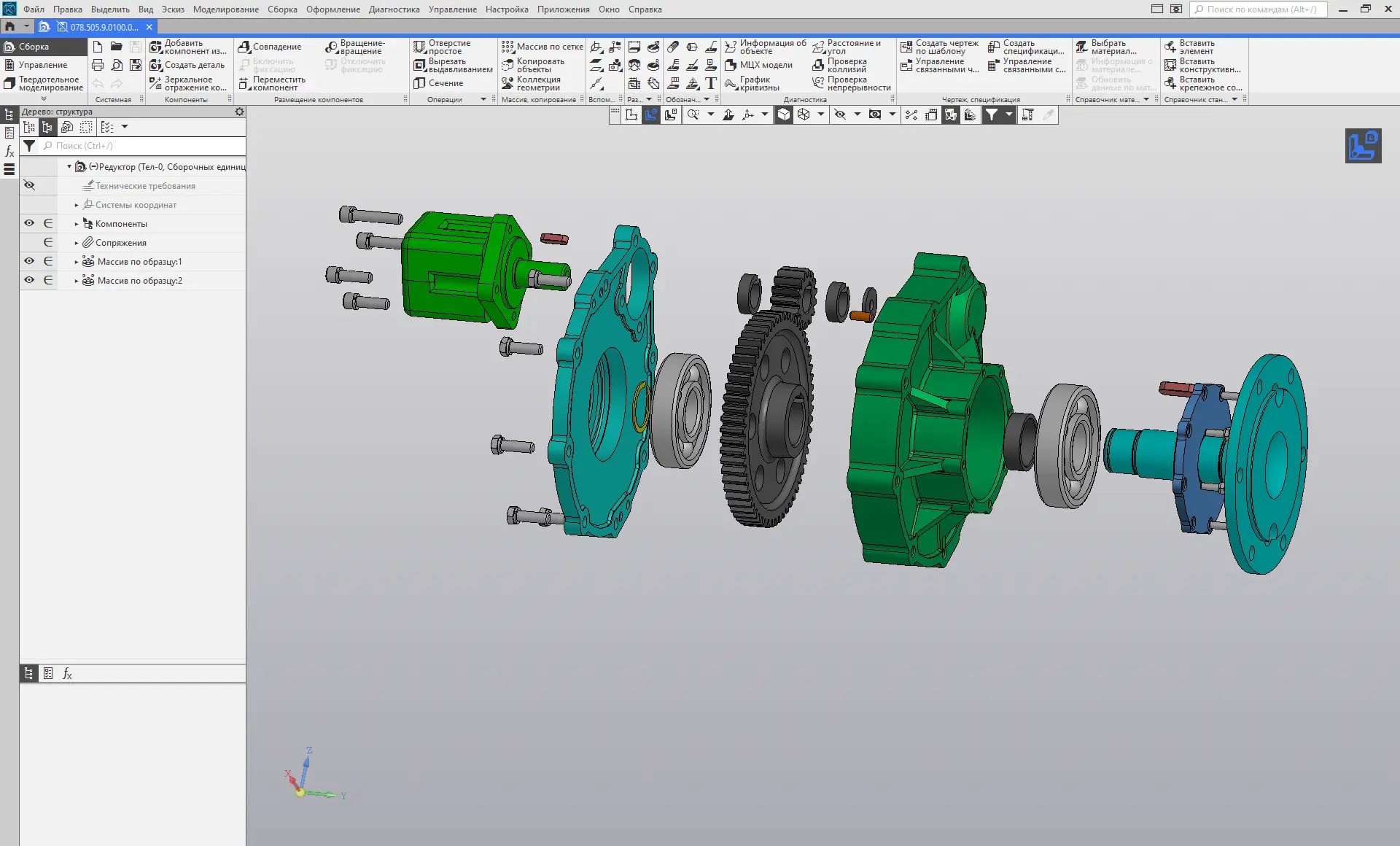
Task: Expand the Сопряжения tree node
Action: pos(77,243)
